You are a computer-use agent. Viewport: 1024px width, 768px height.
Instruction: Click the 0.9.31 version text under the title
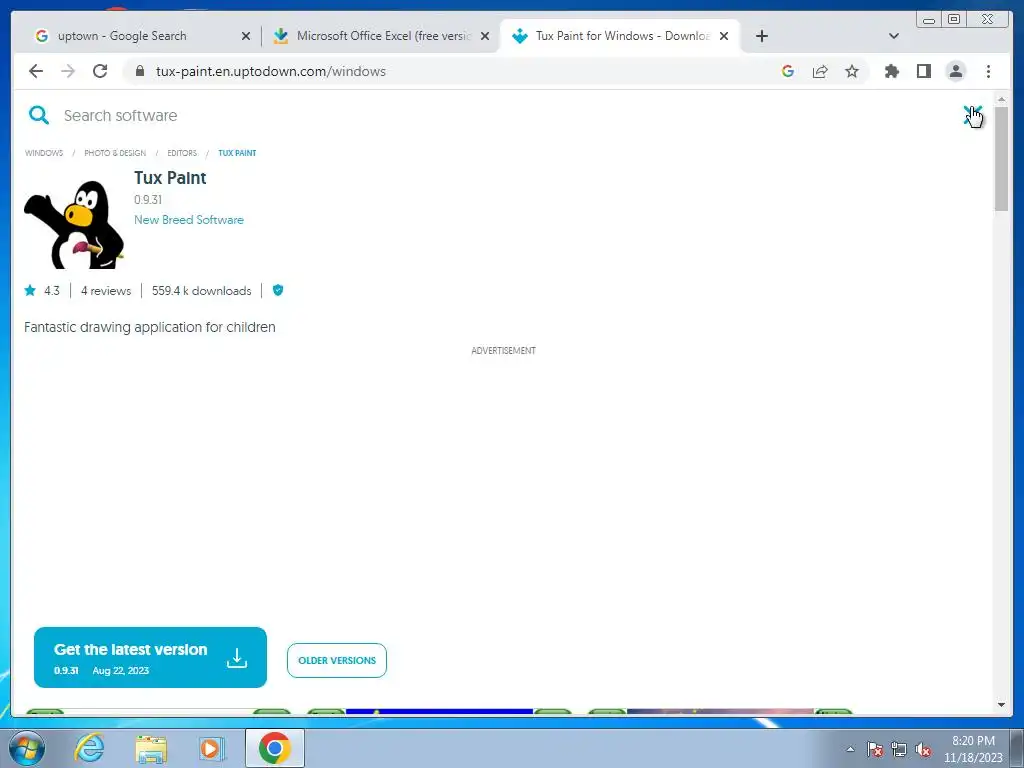coord(148,200)
